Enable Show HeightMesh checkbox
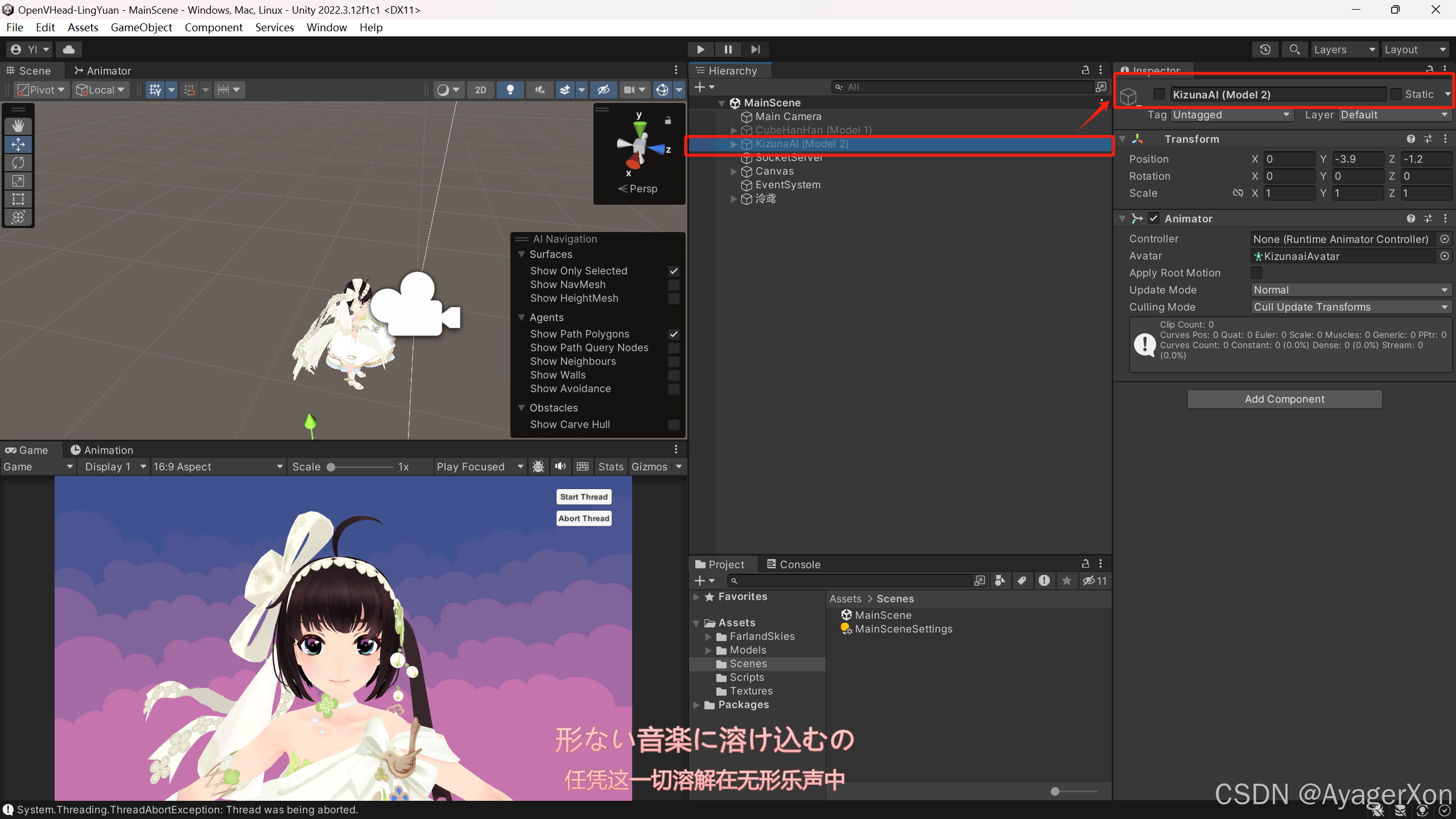Image resolution: width=1456 pixels, height=819 pixels. 674,299
